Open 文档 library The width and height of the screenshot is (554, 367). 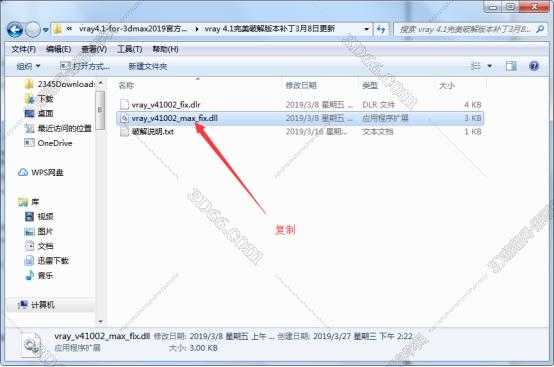pyautogui.click(x=45, y=246)
